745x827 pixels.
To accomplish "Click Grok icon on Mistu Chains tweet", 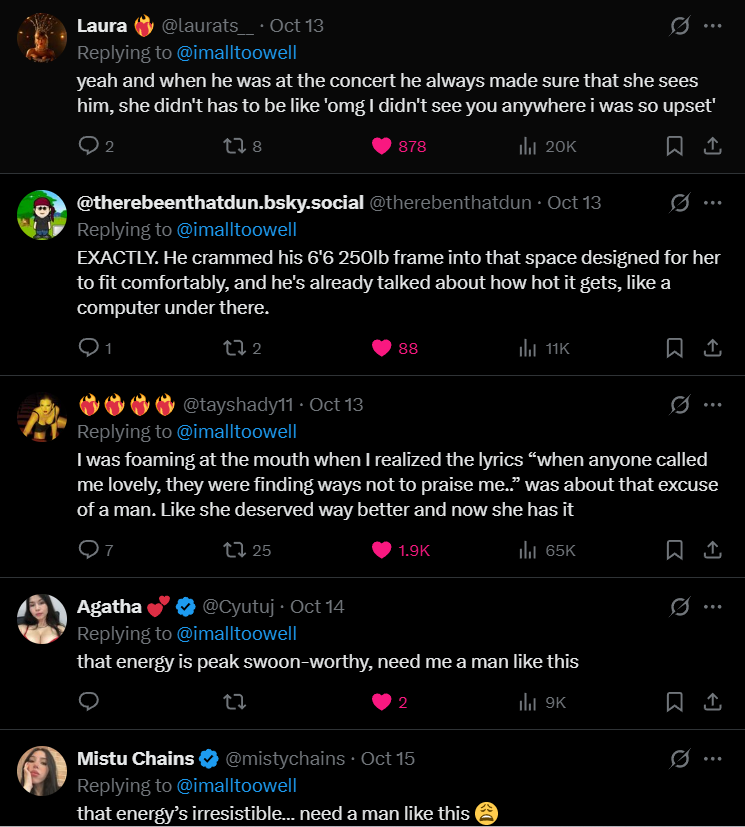I will click(x=679, y=759).
